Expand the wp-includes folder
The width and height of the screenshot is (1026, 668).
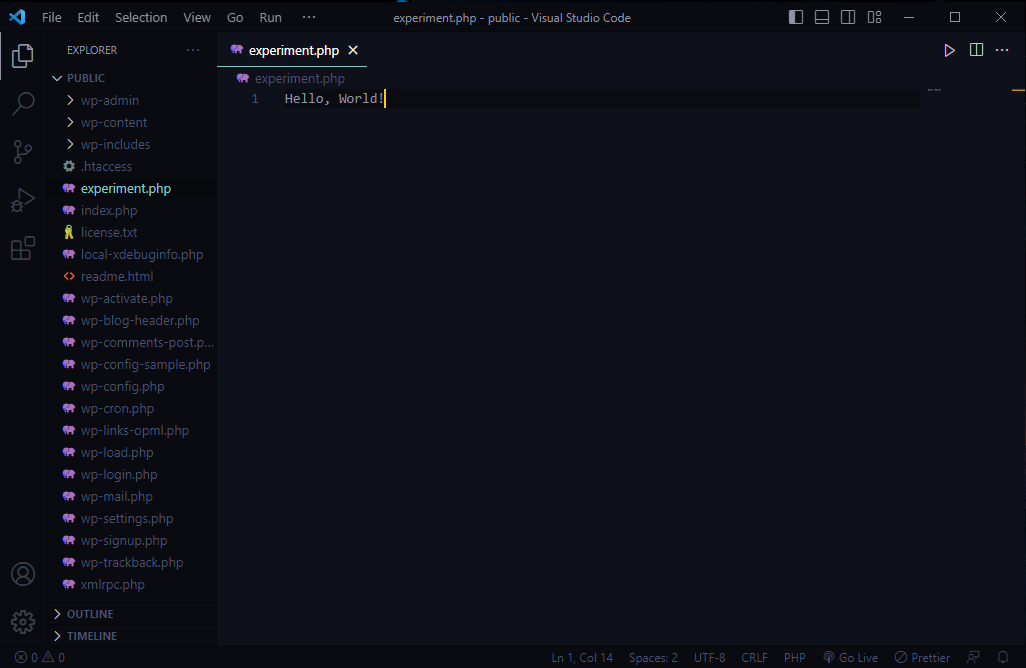[x=132, y=145]
